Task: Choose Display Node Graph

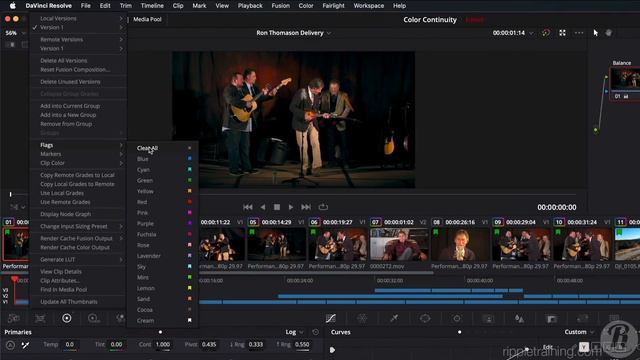Action: point(78,214)
